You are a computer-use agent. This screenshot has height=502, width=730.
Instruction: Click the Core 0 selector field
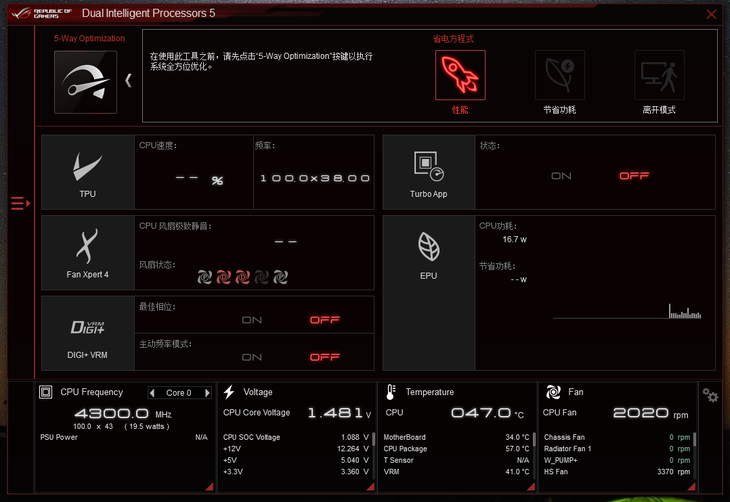[x=179, y=393]
